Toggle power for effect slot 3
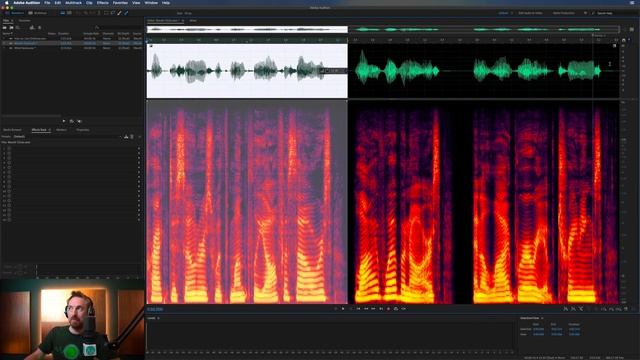 (x=9, y=158)
